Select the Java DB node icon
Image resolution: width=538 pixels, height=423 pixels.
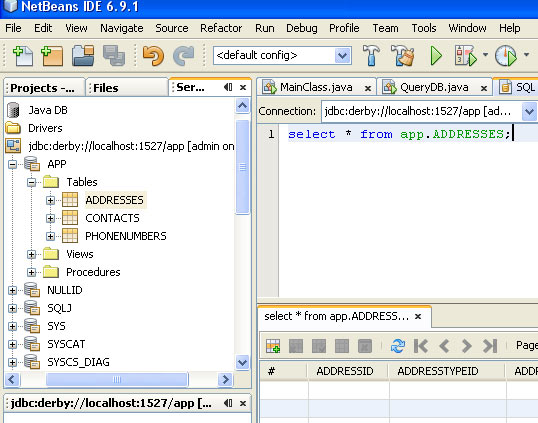click(13, 110)
